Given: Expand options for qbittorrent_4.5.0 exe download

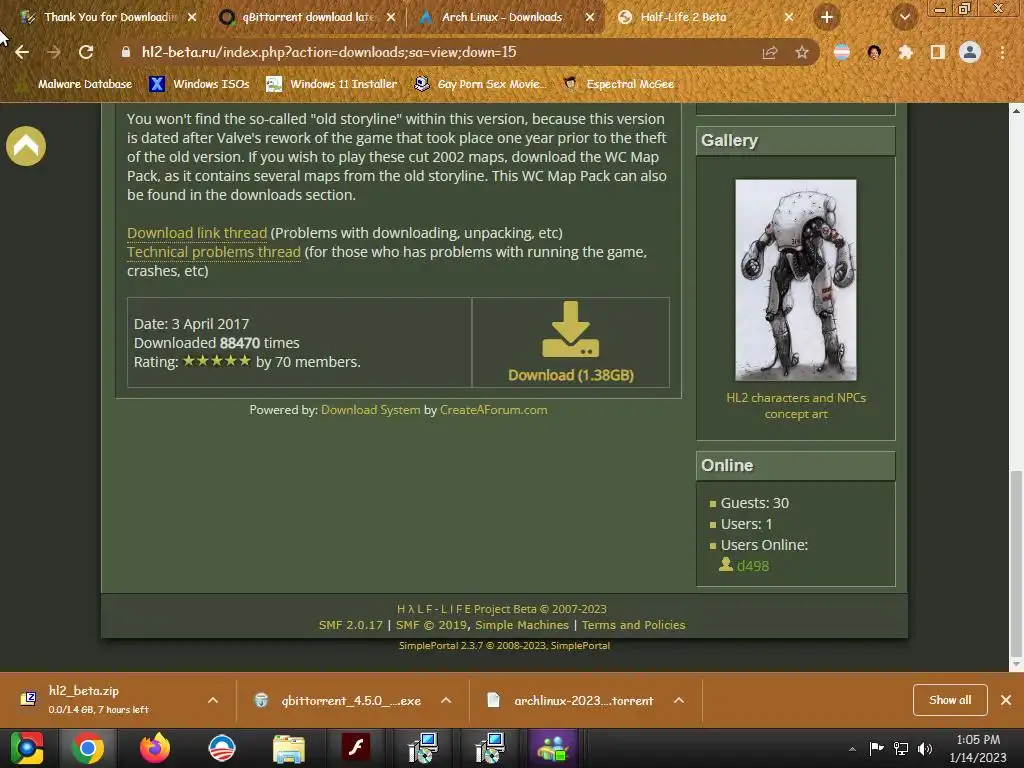Looking at the screenshot, I should coord(446,700).
